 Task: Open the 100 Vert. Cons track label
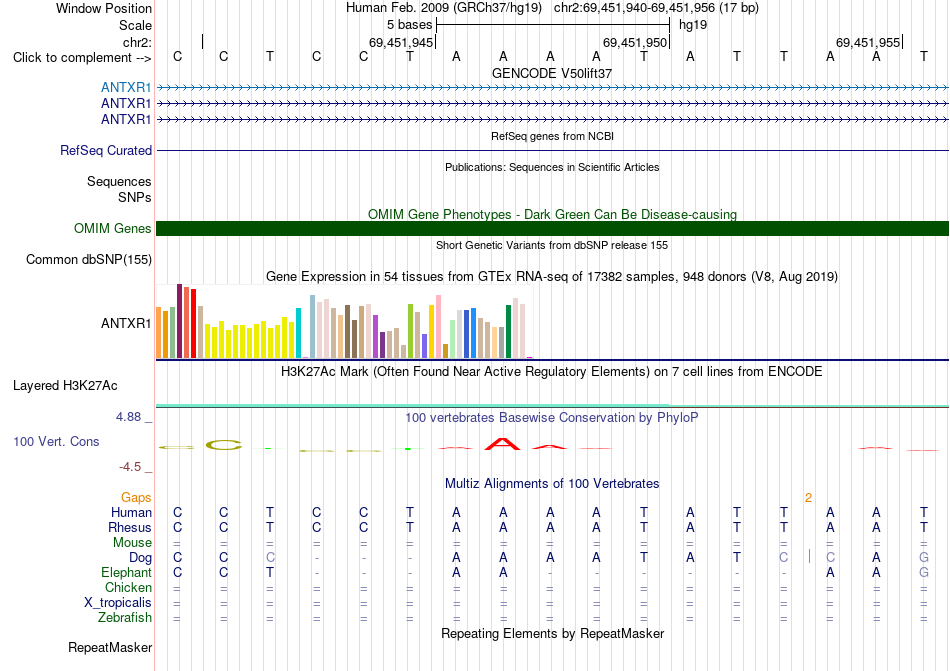tap(56, 441)
